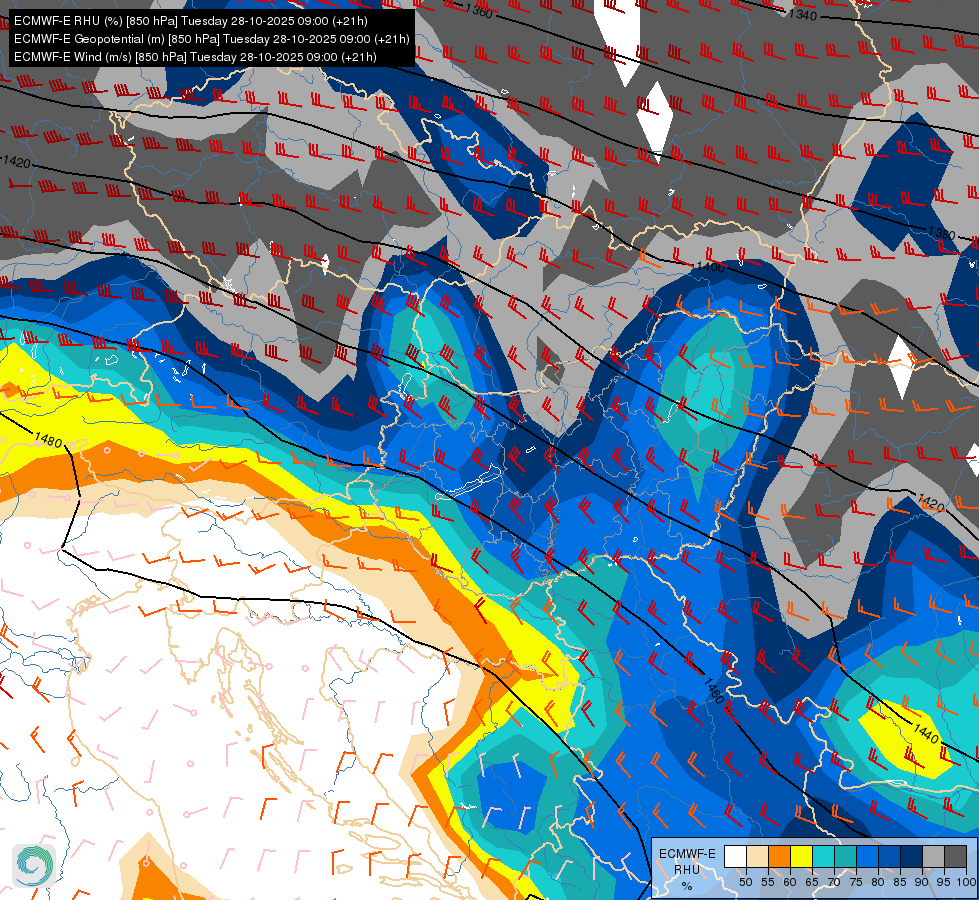Click the legend value 100
Image resolution: width=979 pixels, height=900 pixels.
[966, 882]
